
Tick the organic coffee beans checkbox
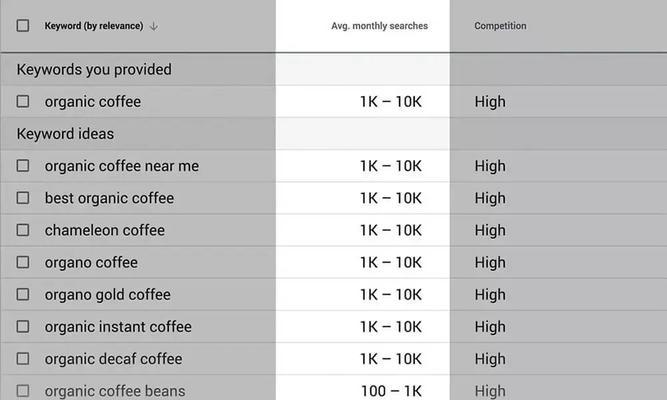(23, 391)
